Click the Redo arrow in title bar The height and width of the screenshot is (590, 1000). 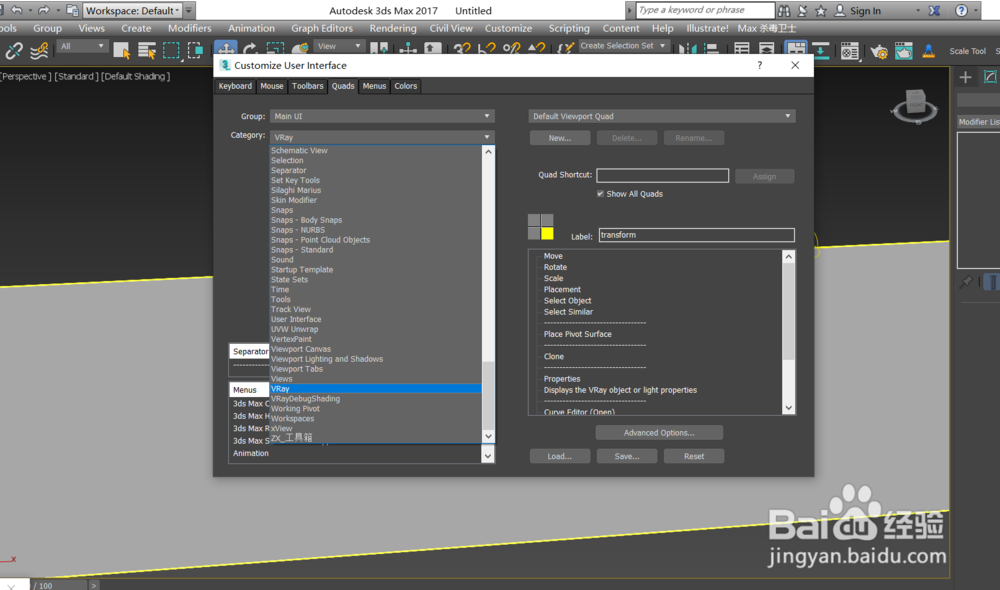point(43,10)
